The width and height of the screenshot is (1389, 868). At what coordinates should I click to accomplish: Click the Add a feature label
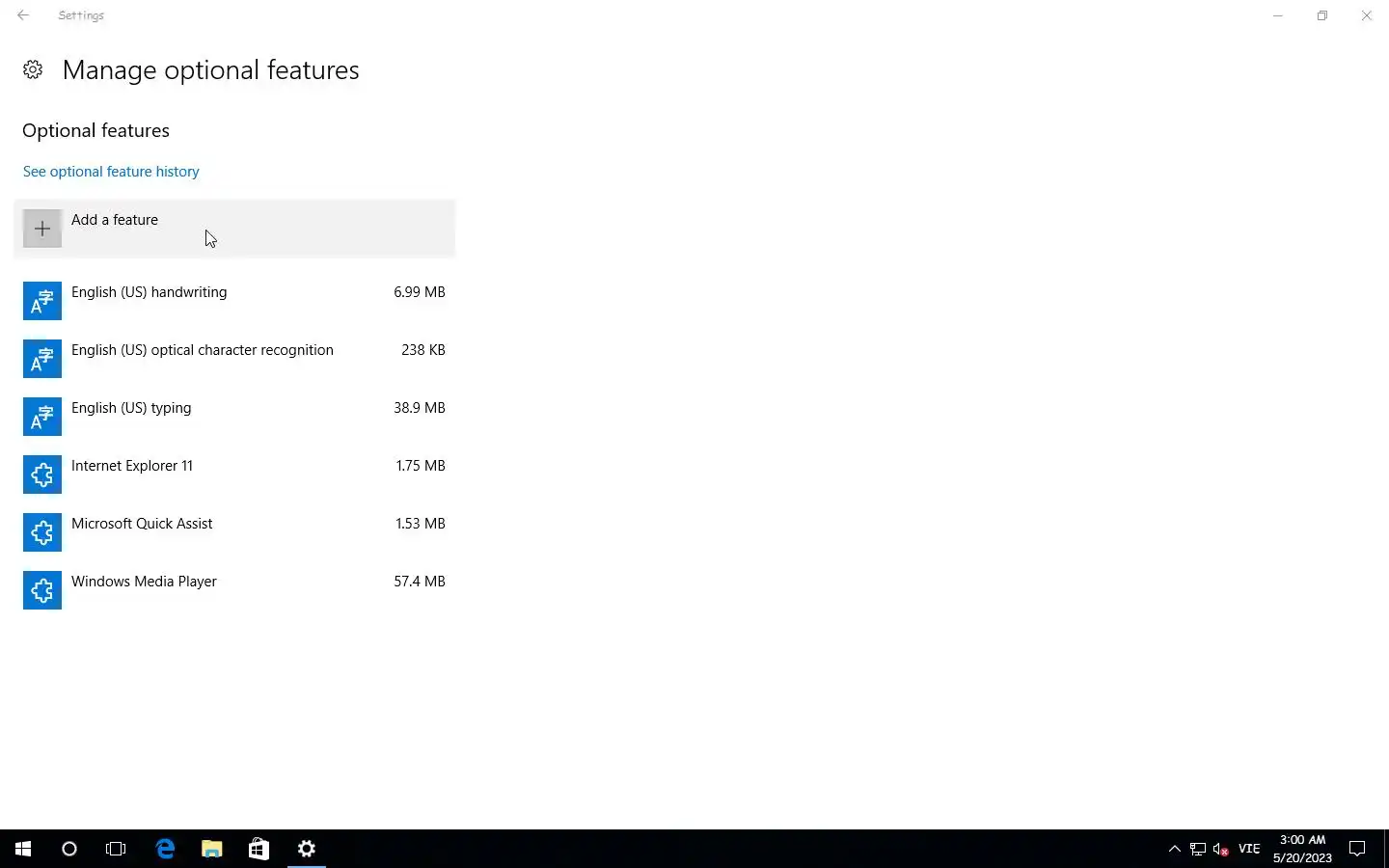pyautogui.click(x=115, y=220)
